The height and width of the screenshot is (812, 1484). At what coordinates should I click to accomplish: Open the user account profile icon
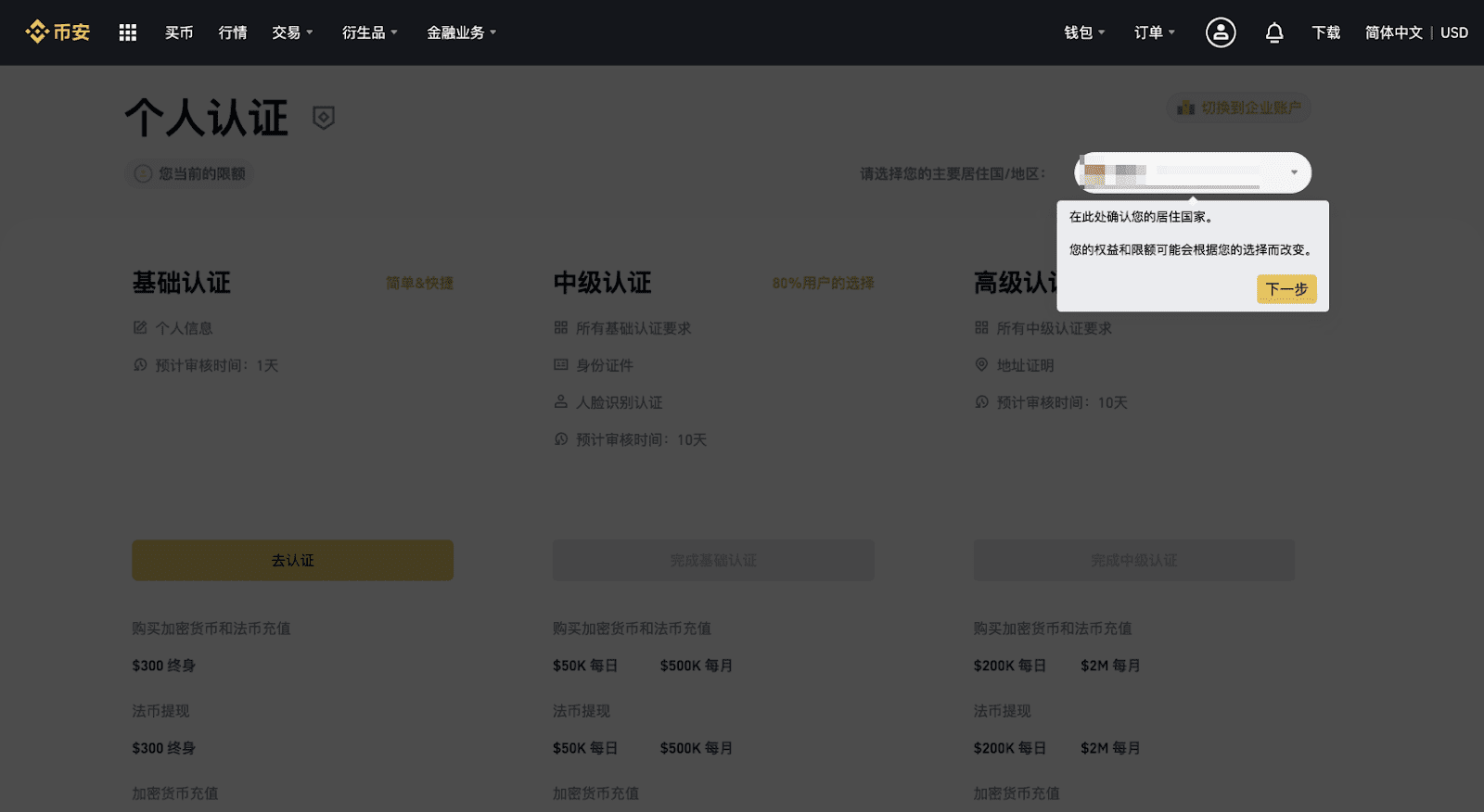pos(1221,32)
